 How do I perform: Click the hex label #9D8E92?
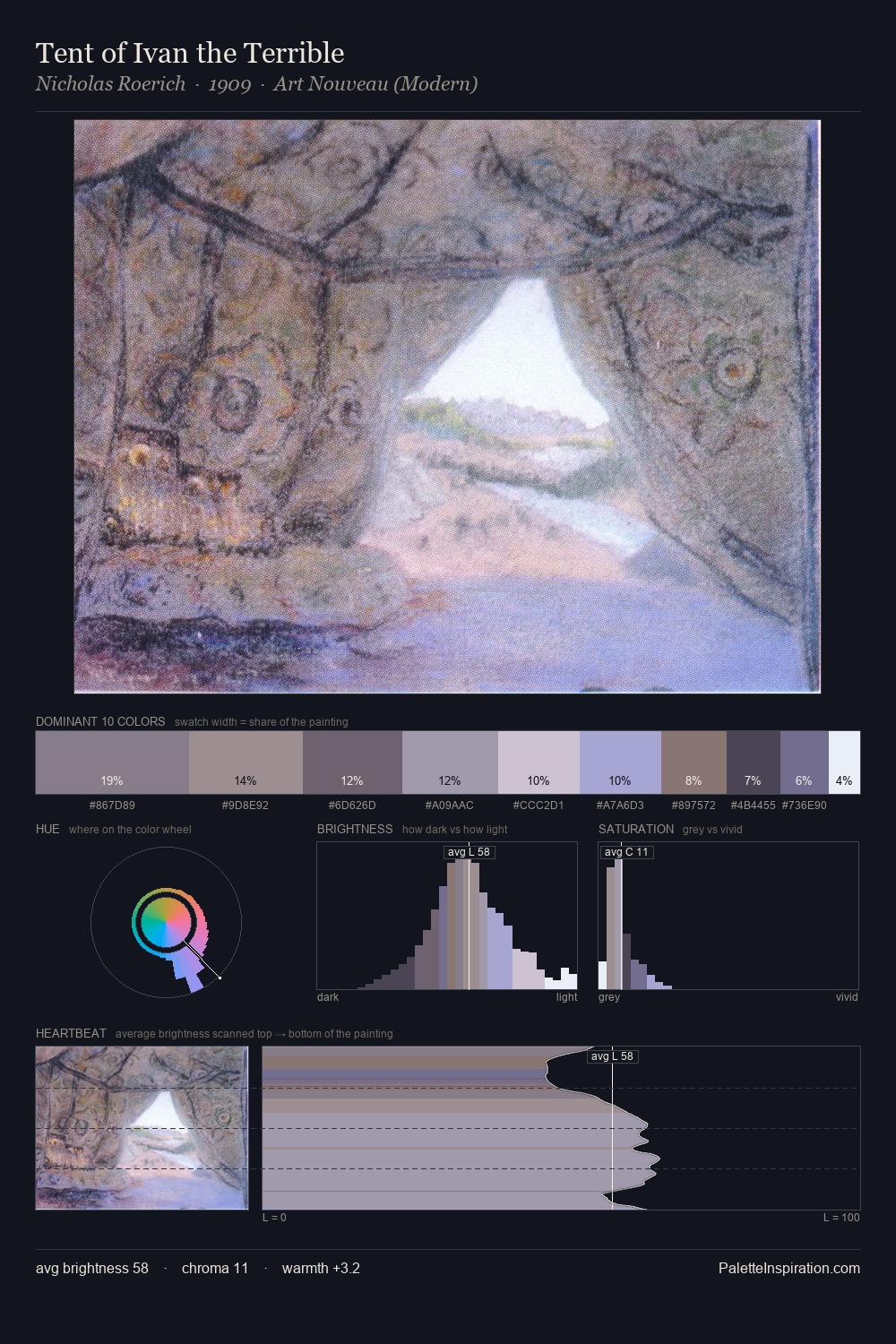coord(246,806)
